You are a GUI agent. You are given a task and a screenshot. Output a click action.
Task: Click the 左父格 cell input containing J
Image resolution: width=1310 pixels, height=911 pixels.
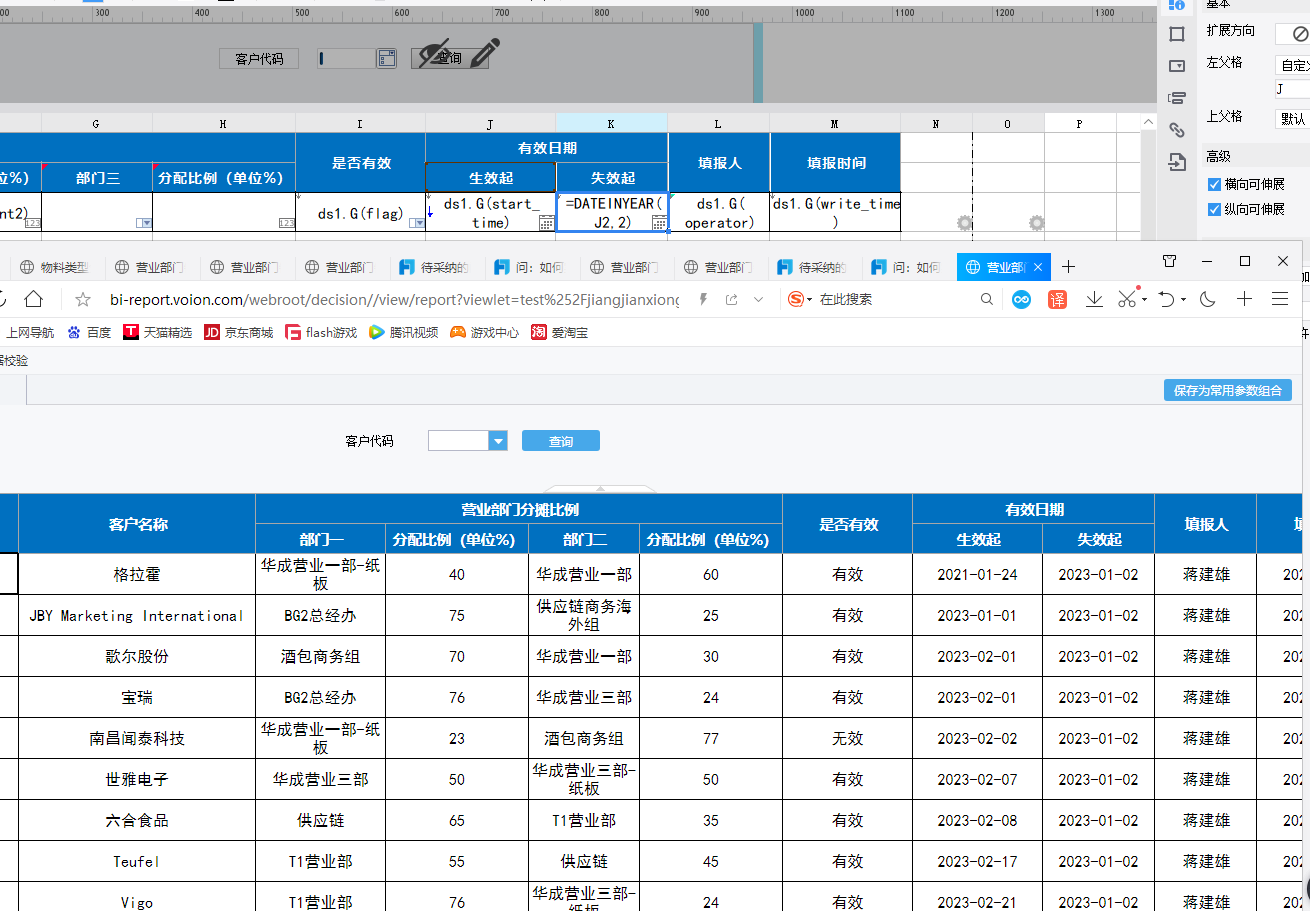(x=1292, y=90)
